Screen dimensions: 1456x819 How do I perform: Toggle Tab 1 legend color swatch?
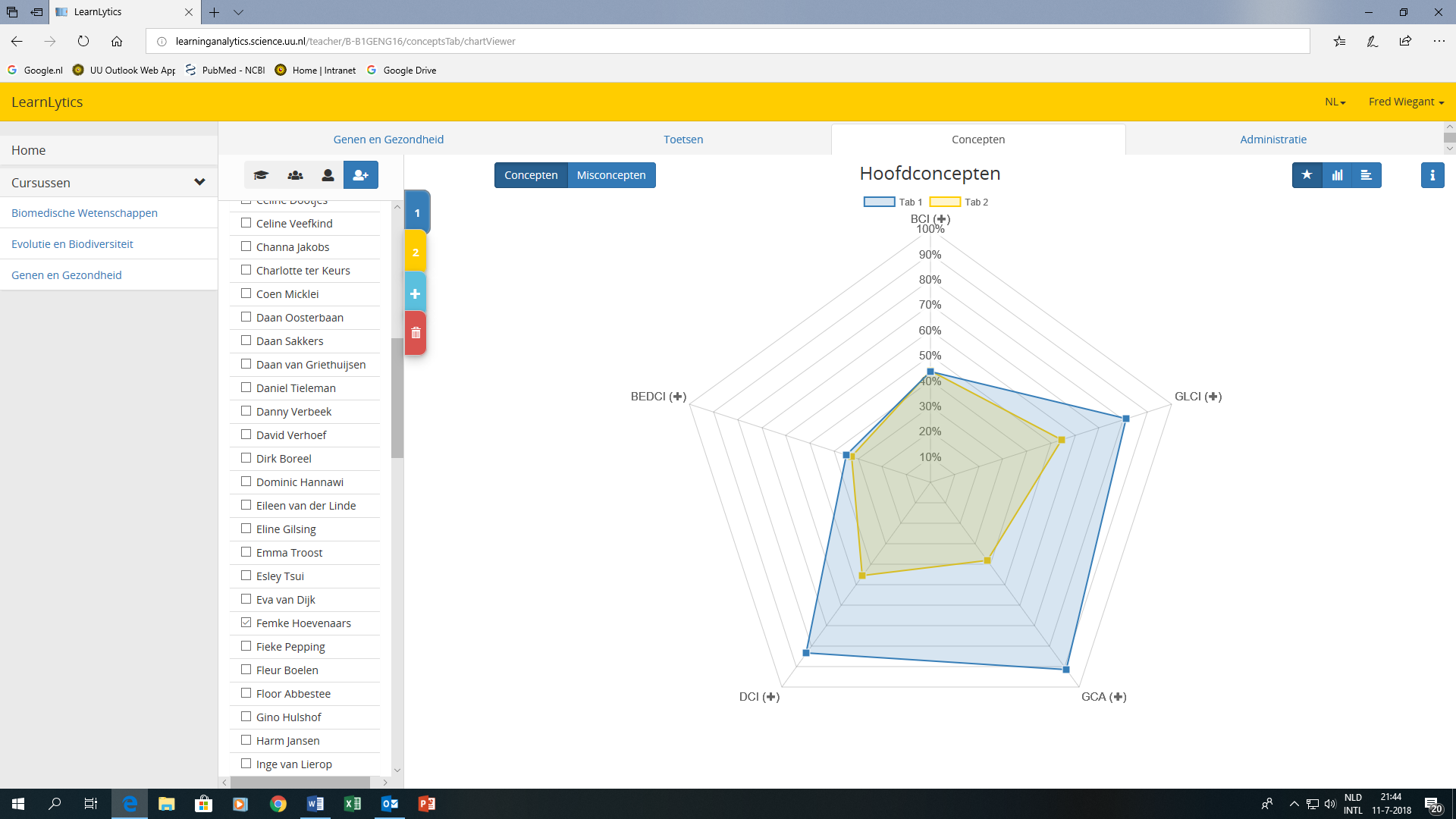(880, 202)
